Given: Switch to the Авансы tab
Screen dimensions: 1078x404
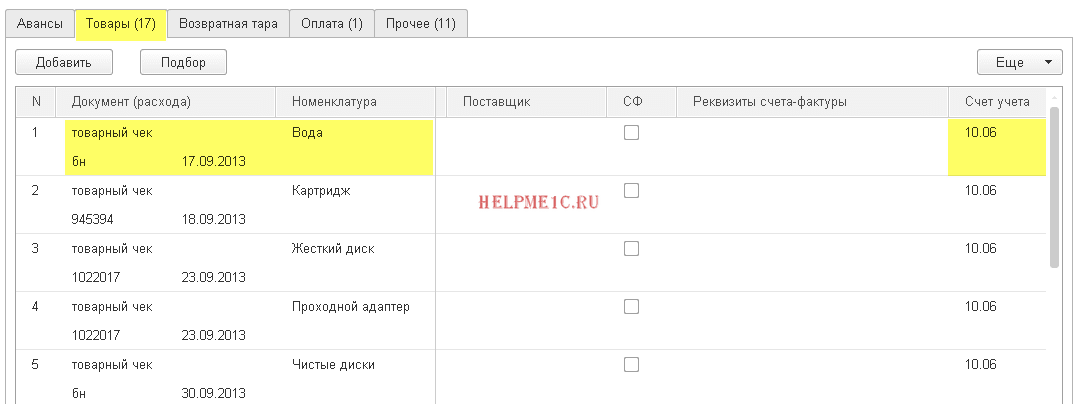Looking at the screenshot, I should (x=39, y=23).
